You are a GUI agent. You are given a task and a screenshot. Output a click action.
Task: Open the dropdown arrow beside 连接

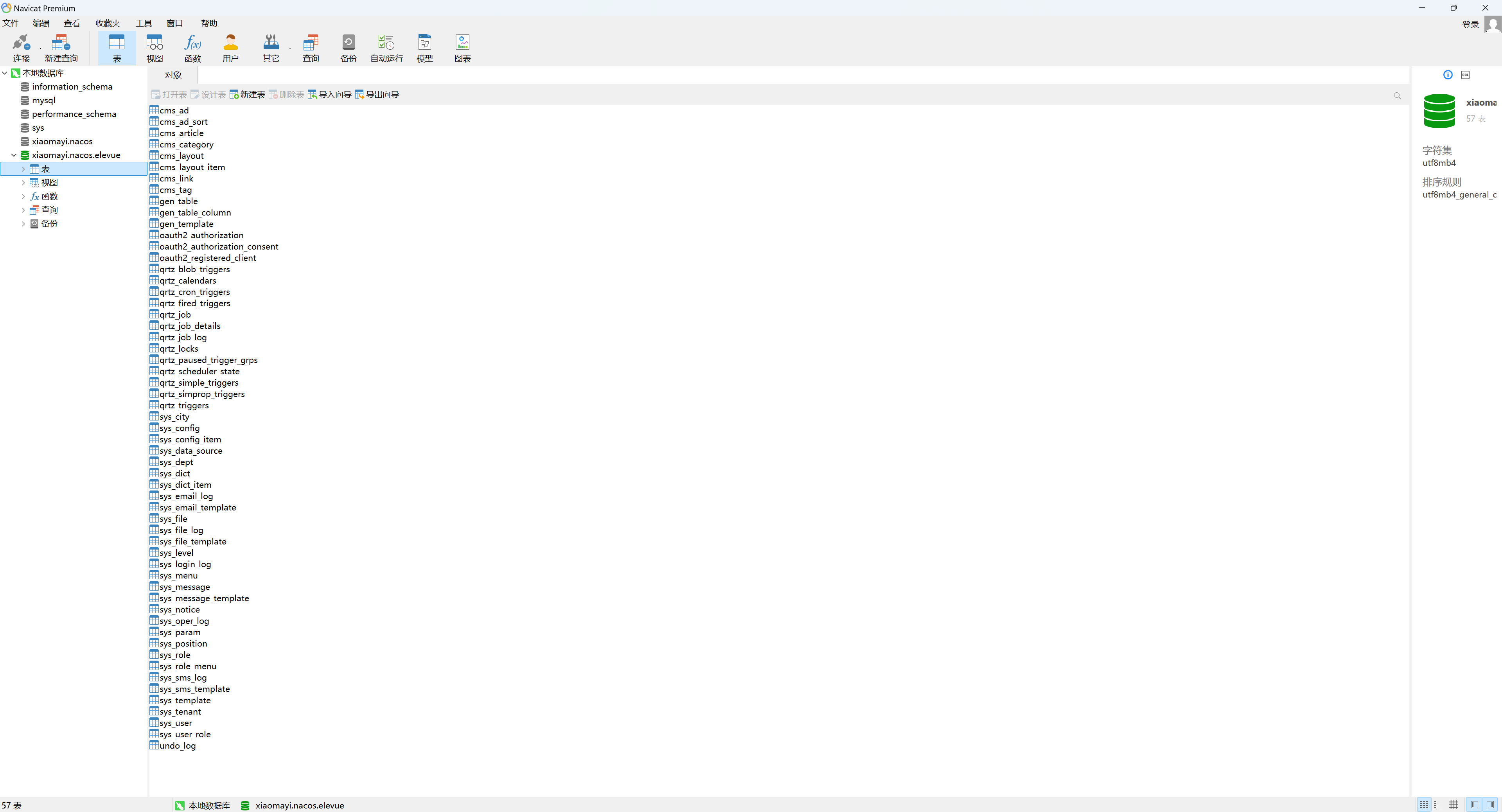pyautogui.click(x=40, y=49)
